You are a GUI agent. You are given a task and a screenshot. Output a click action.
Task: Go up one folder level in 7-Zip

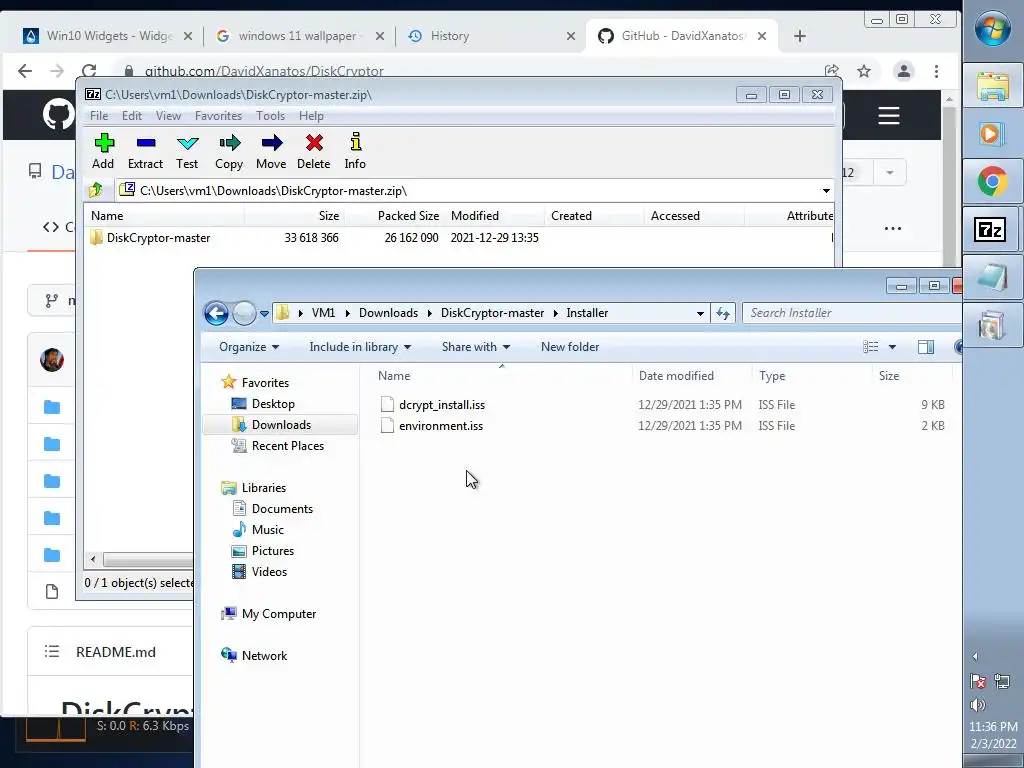click(x=96, y=190)
